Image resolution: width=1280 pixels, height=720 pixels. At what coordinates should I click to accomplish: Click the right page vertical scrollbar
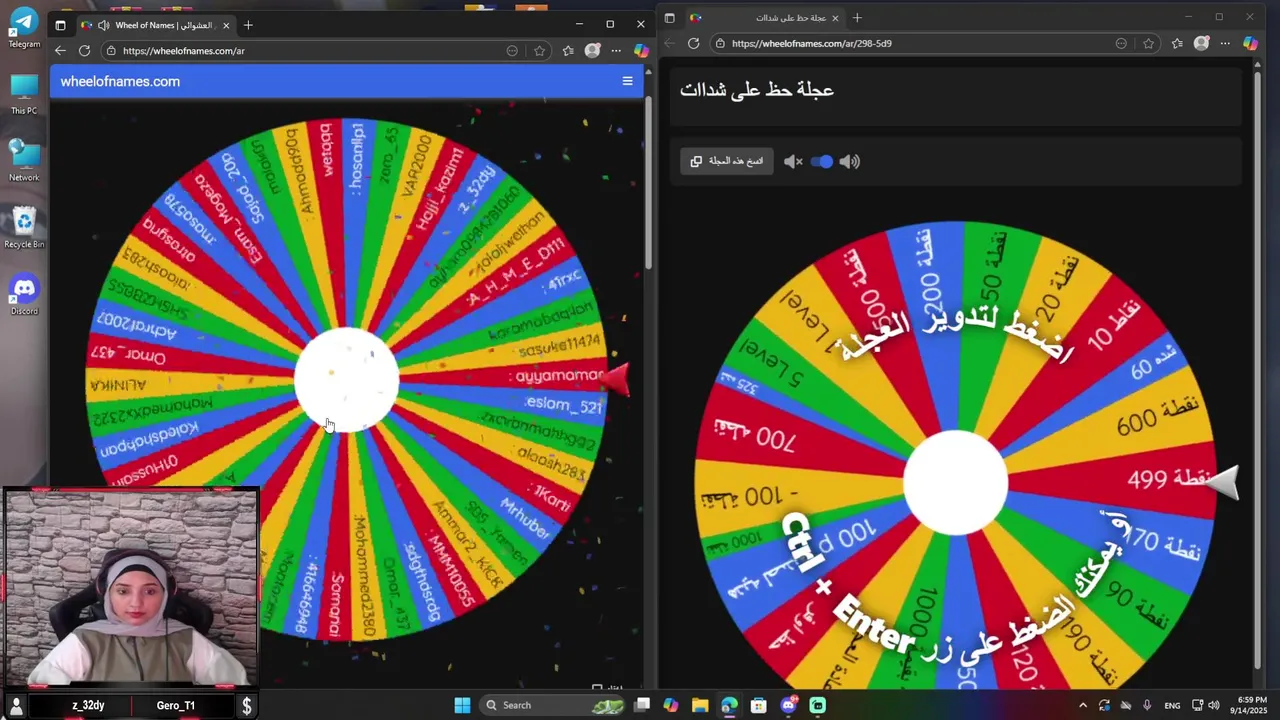pos(1258,370)
